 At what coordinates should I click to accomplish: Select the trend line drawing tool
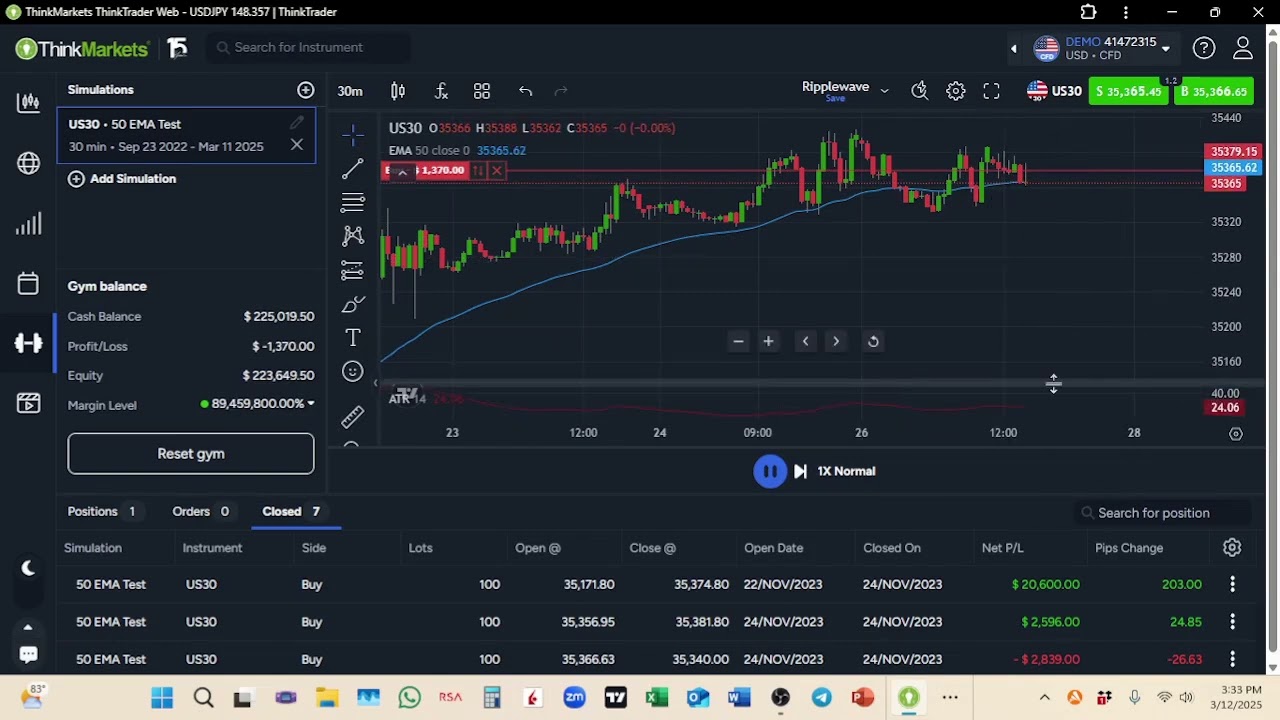tap(353, 169)
